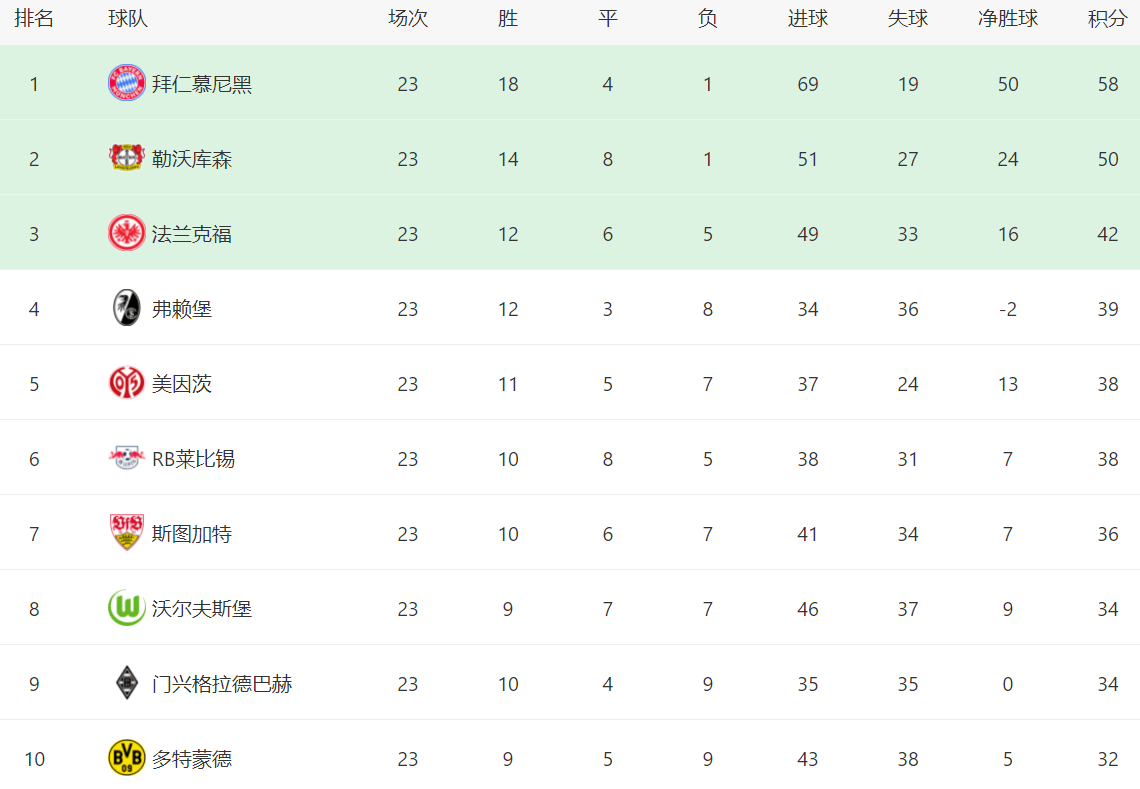This screenshot has width=1140, height=789.
Task: Click the 积分 column header
Action: (1107, 19)
